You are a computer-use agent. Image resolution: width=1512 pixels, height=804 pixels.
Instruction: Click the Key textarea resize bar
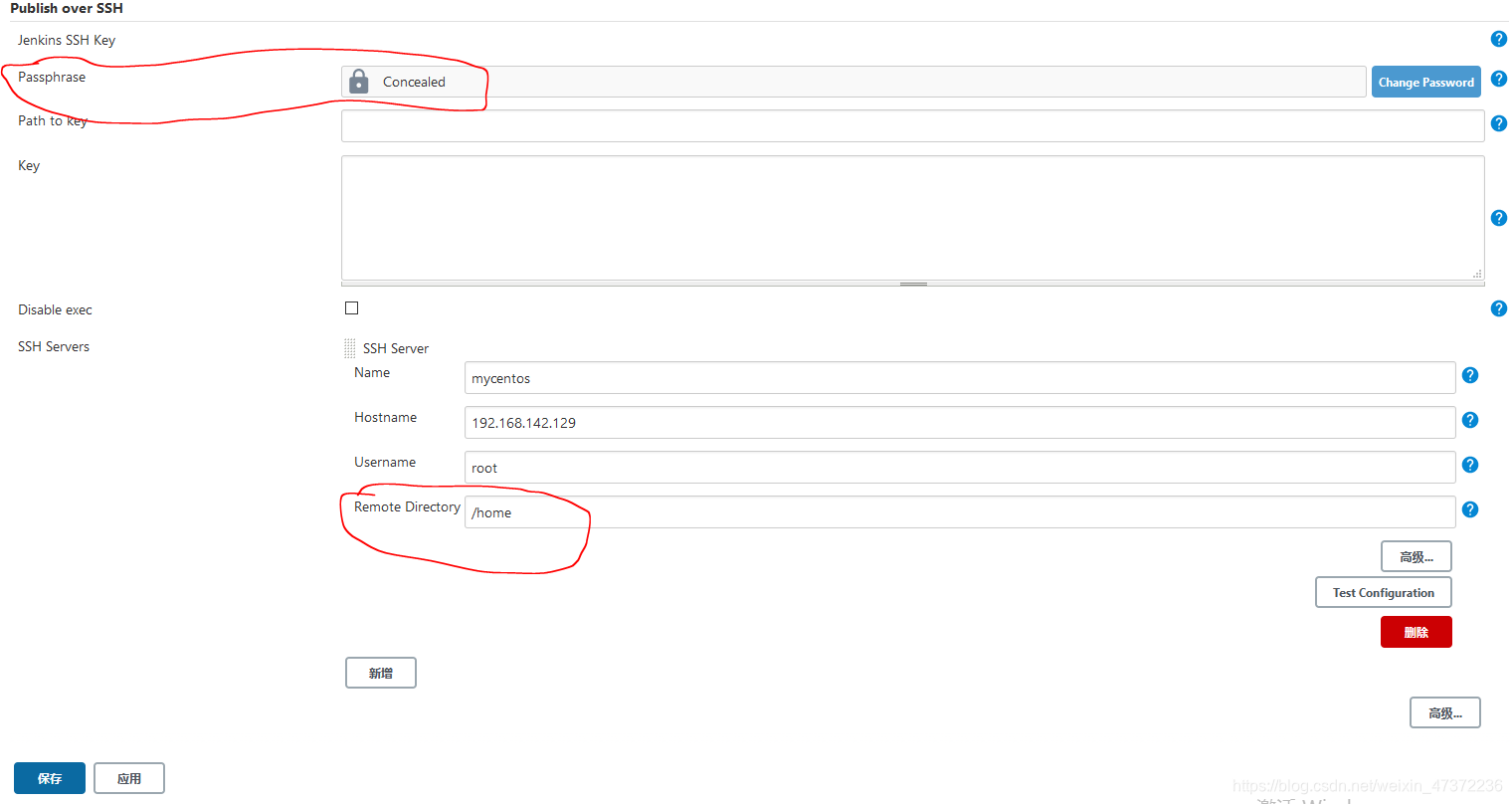coord(912,284)
